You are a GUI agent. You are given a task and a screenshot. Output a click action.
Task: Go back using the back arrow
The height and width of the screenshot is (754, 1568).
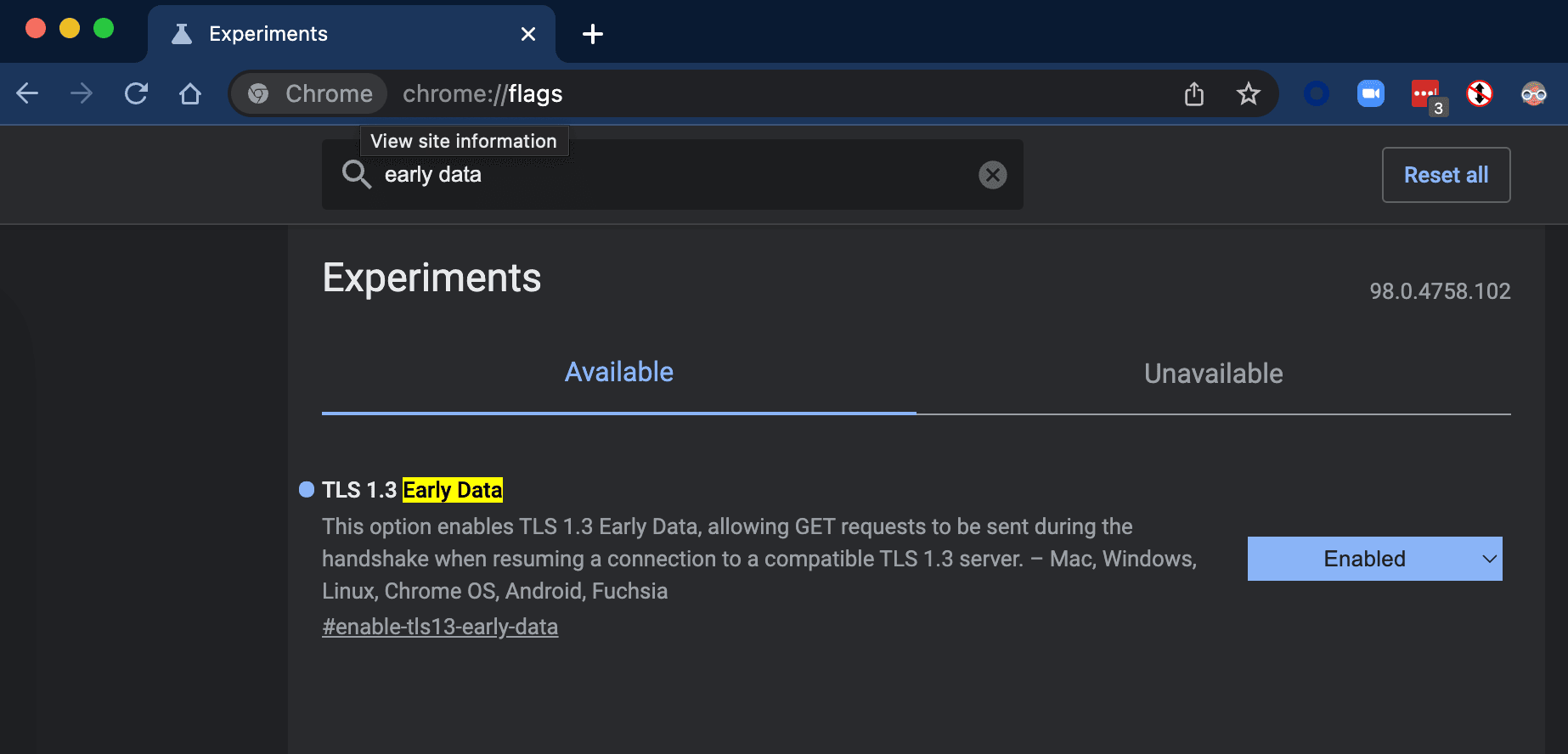(x=28, y=93)
